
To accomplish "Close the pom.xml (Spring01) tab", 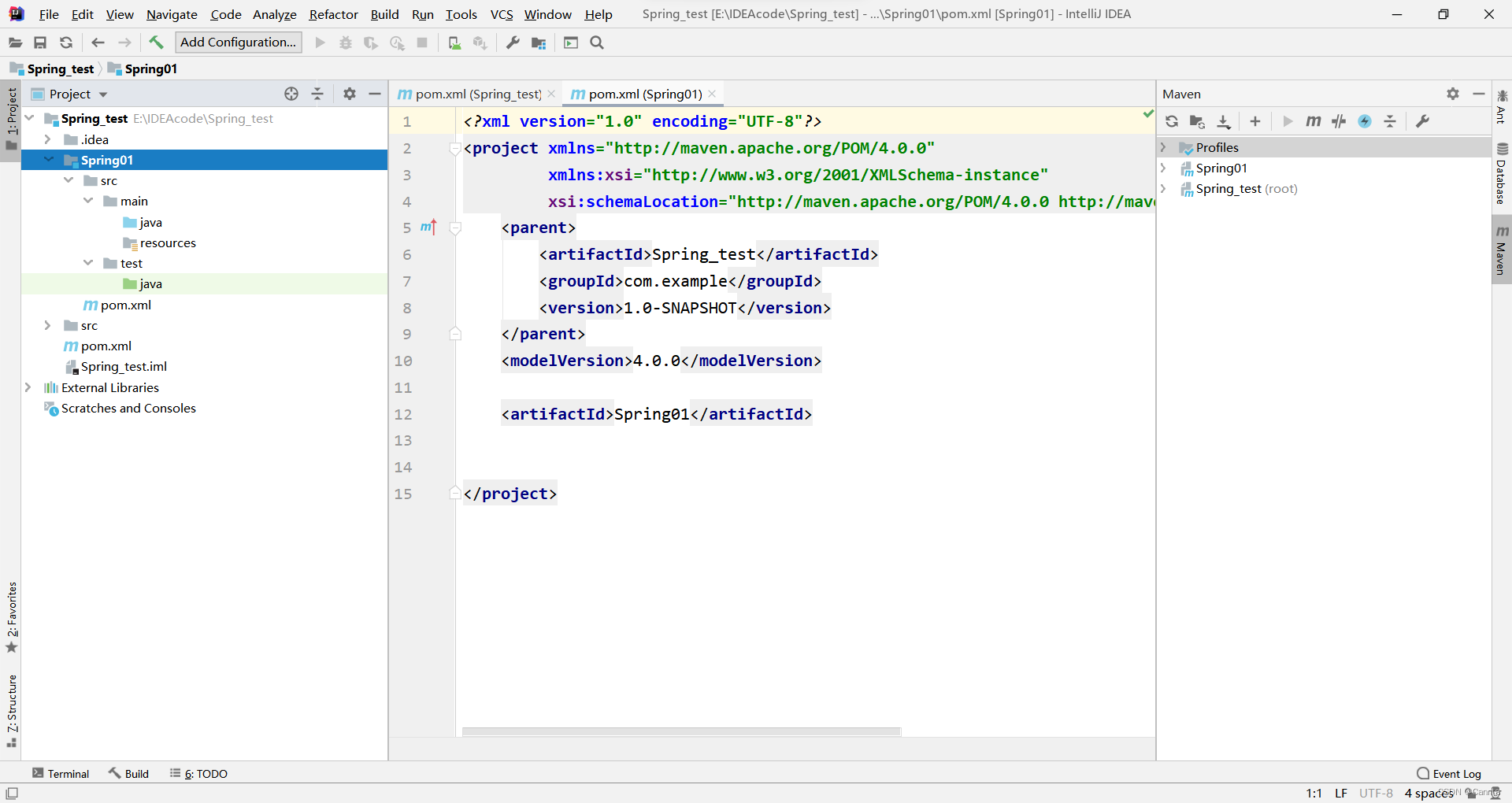I will tap(712, 94).
